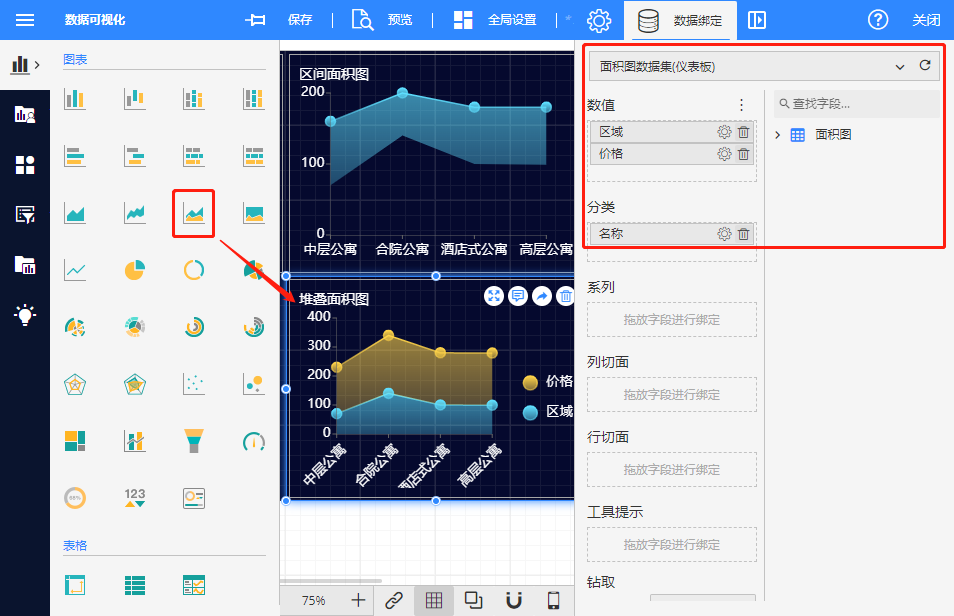Click the 查找字段 search field
The image size is (954, 616).
point(860,104)
